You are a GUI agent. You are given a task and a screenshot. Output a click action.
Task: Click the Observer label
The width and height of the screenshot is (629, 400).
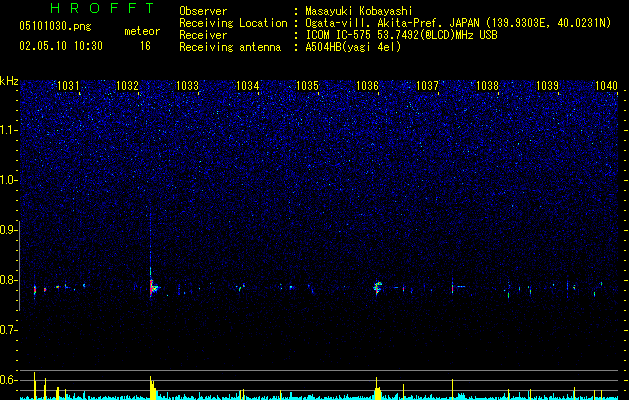pos(203,11)
